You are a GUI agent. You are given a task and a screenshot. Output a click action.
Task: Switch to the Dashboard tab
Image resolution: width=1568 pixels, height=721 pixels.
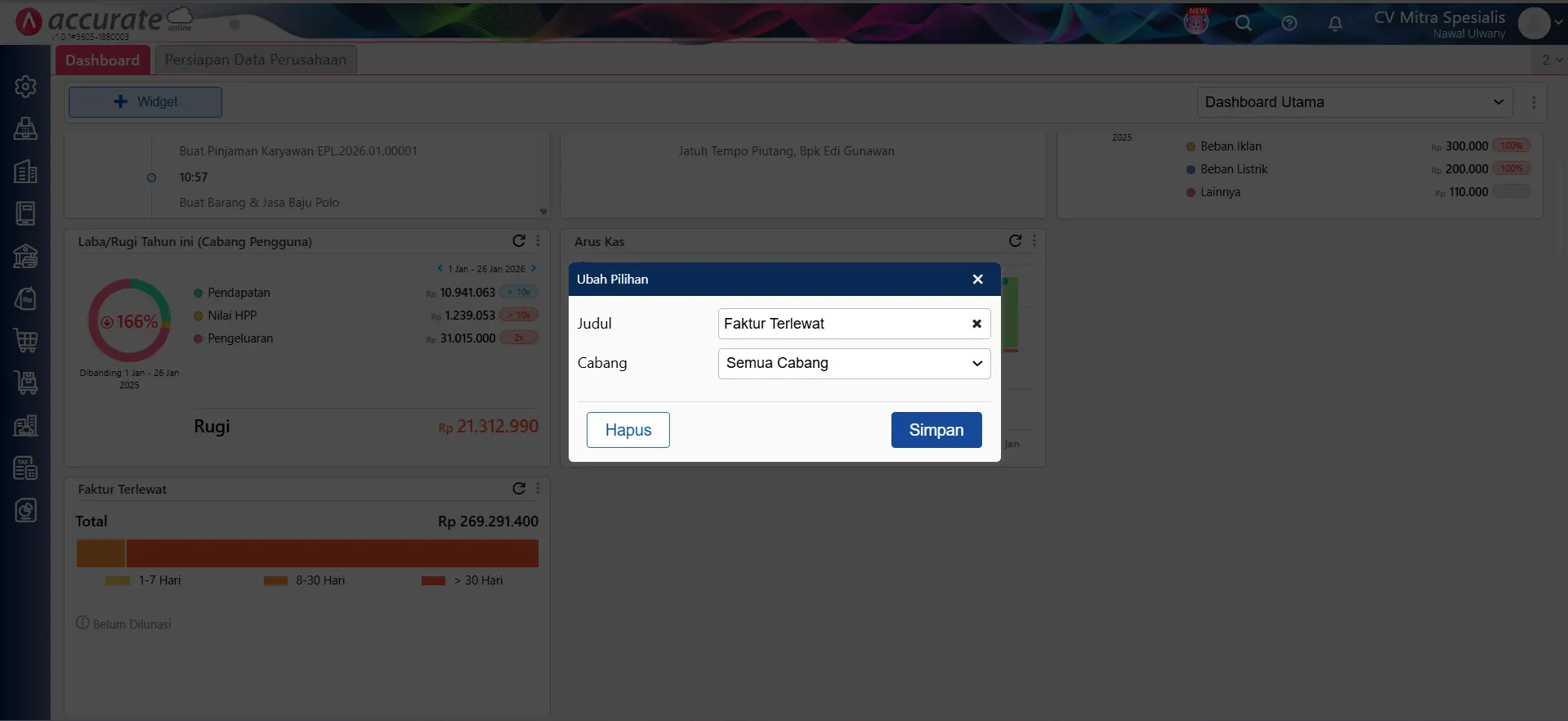coord(103,60)
